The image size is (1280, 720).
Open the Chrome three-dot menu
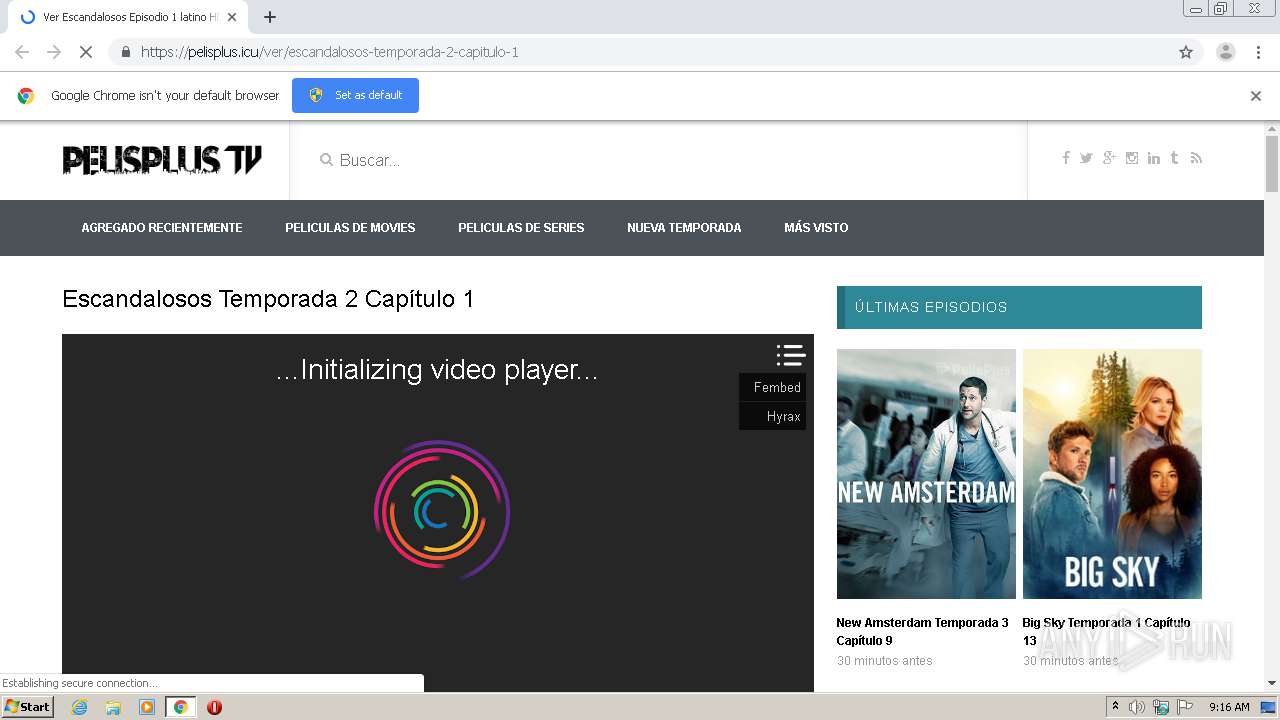point(1258,52)
